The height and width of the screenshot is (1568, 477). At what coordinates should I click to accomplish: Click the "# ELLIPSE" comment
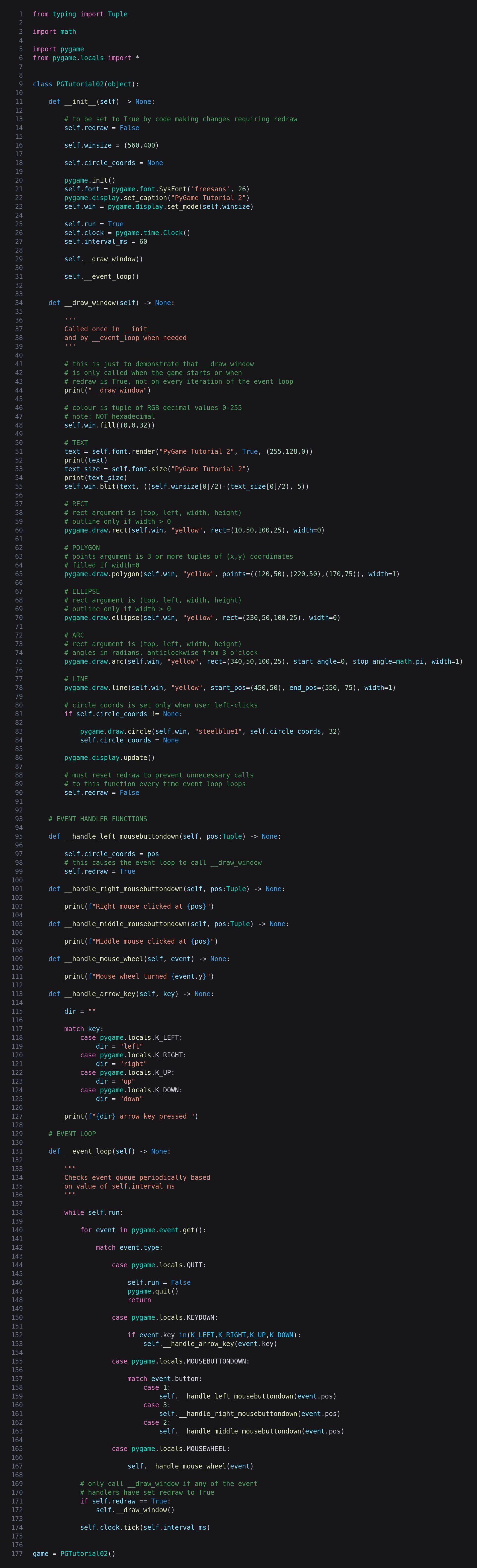82,591
